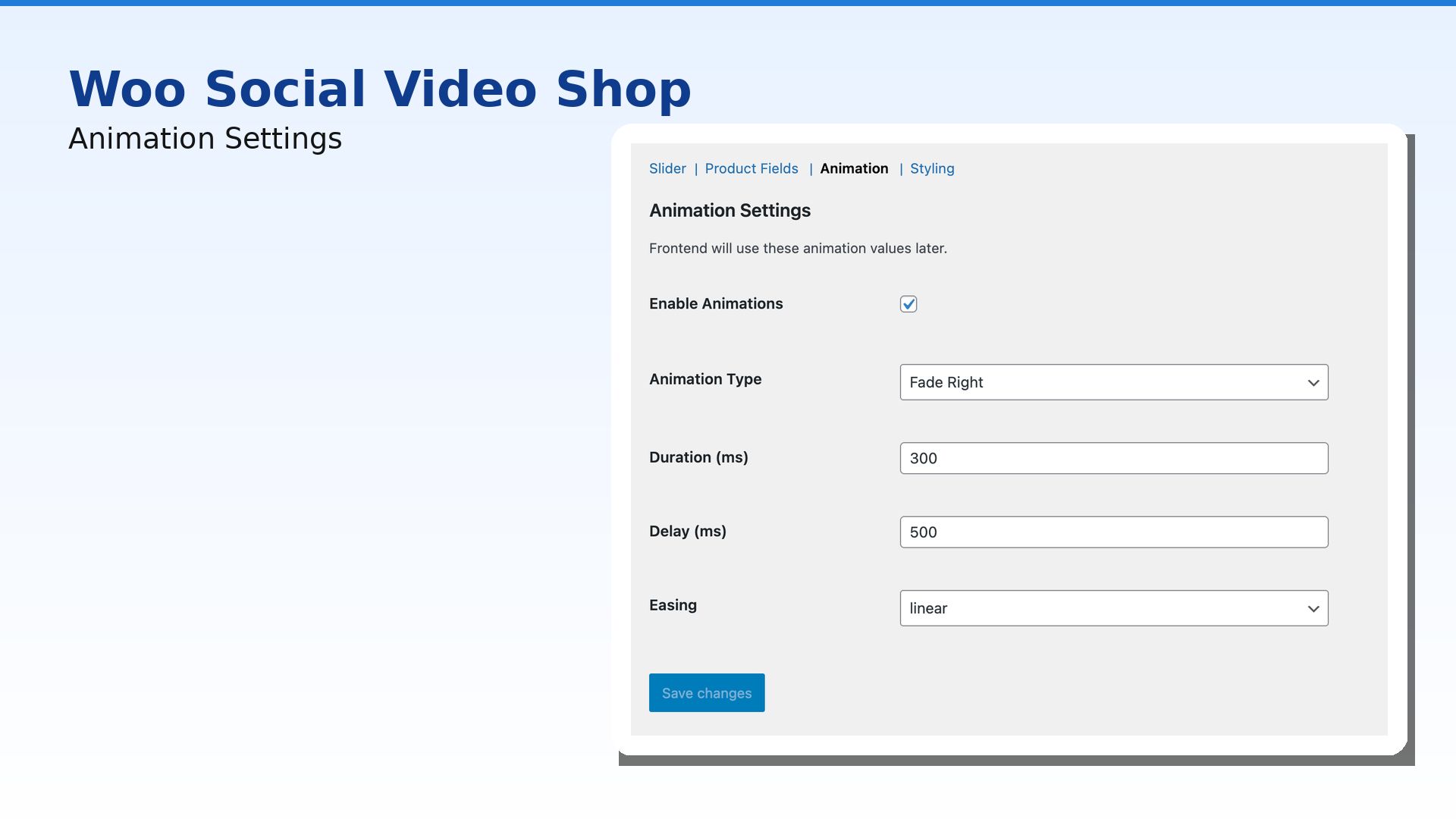This screenshot has height=819, width=1456.
Task: Click the Animation Type field label
Action: pyautogui.click(x=705, y=379)
